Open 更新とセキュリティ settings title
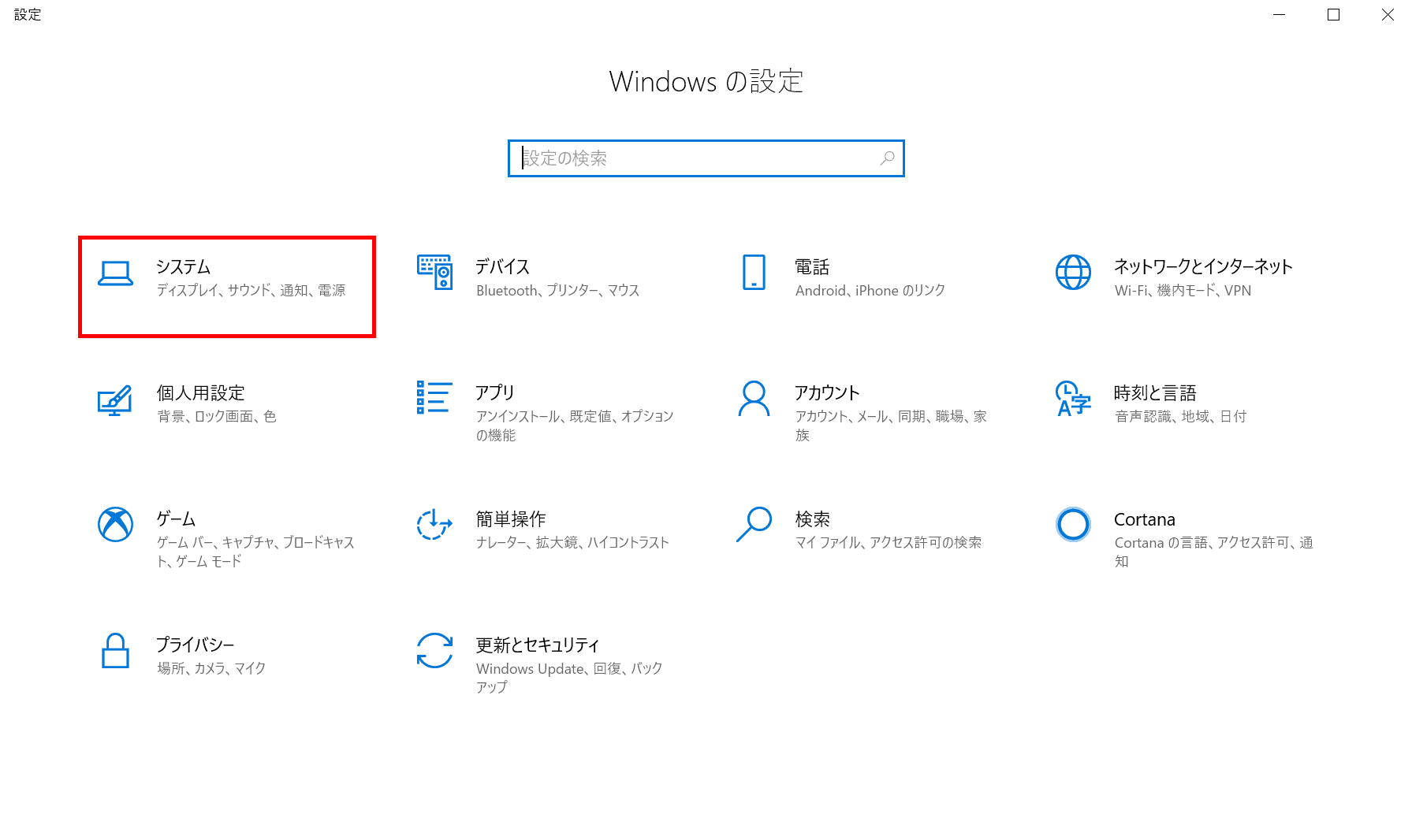This screenshot has height=840, width=1412. [538, 645]
